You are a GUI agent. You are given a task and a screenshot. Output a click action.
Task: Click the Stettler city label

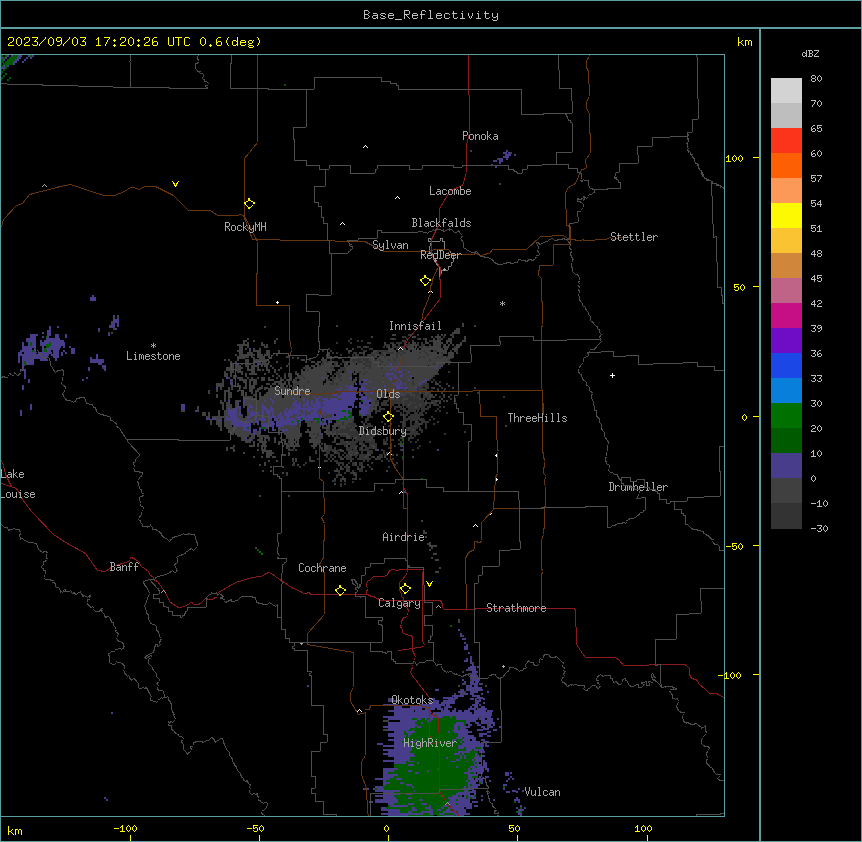pyautogui.click(x=633, y=237)
